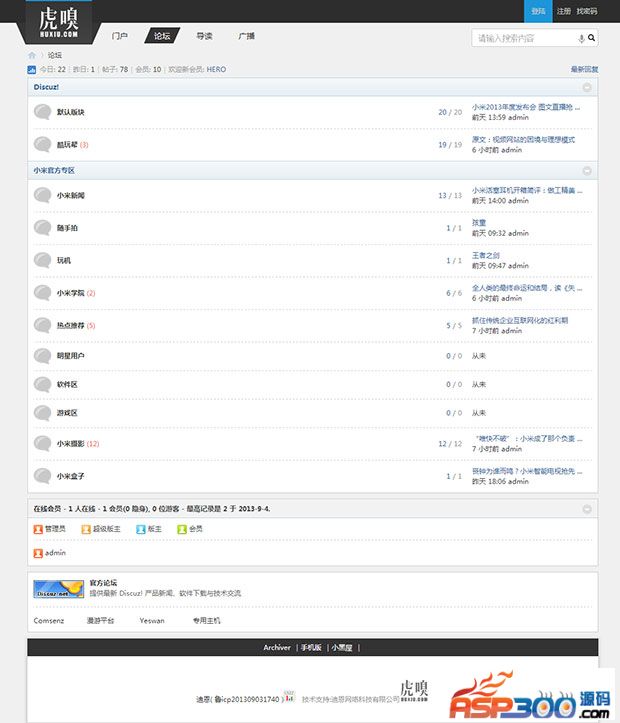The image size is (620, 723).
Task: Click the chat bubble icon for 小米新闻
Action: (x=42, y=195)
